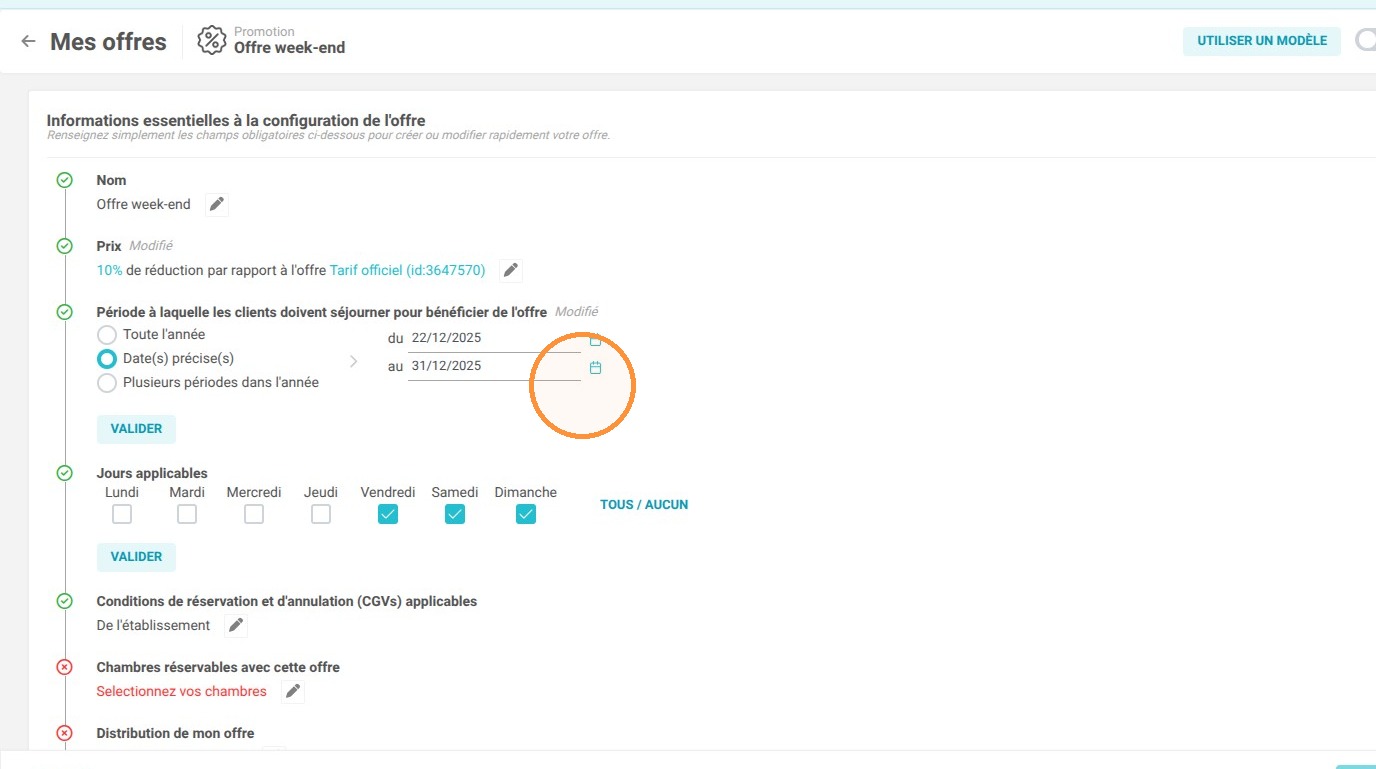Click green check beside Jours applicables
Screen dimensions: 1376x769
pyautogui.click(x=65, y=473)
